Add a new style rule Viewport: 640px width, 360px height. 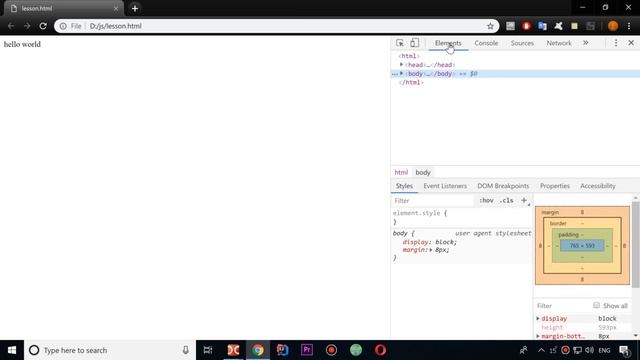click(524, 200)
